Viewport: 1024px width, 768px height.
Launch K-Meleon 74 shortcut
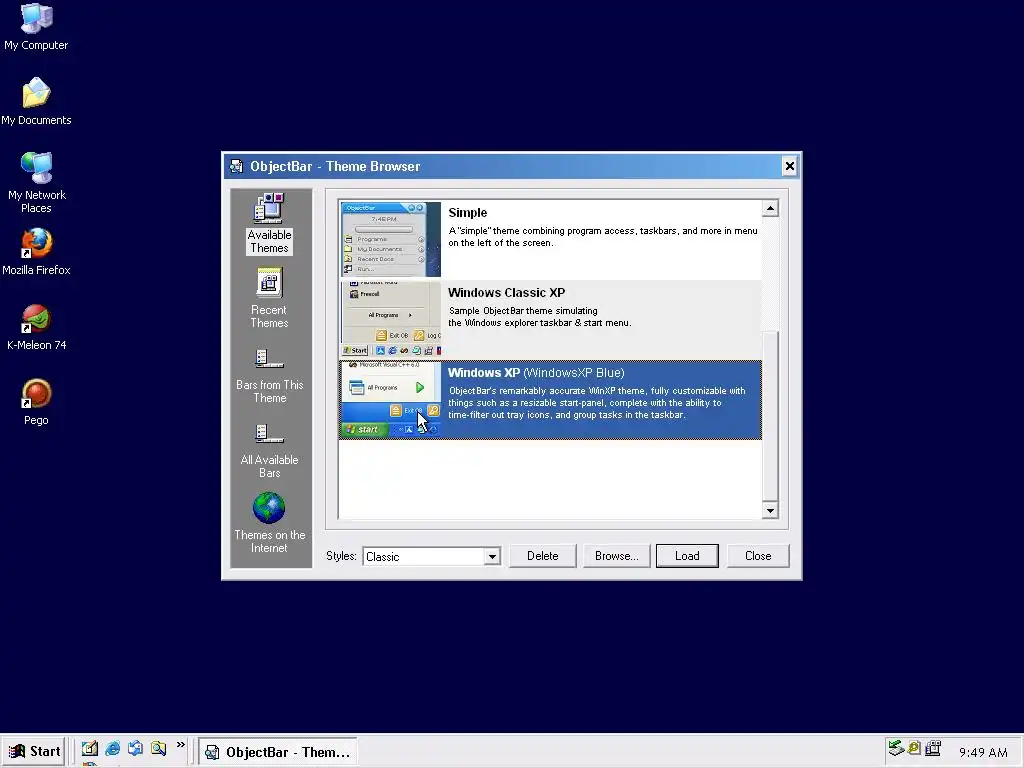(36, 327)
